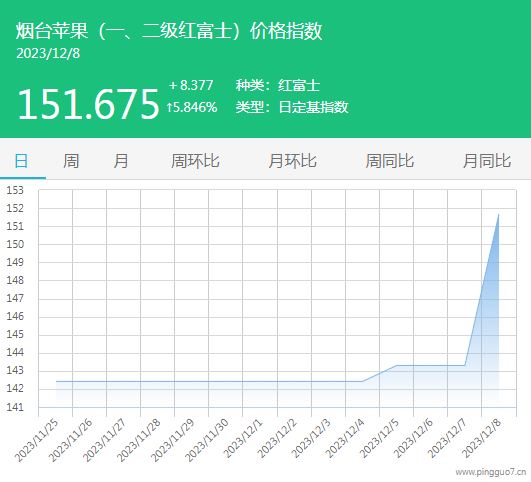Screen dimensions: 531x482
Task: Select the 周同比 tab
Action: (390, 161)
